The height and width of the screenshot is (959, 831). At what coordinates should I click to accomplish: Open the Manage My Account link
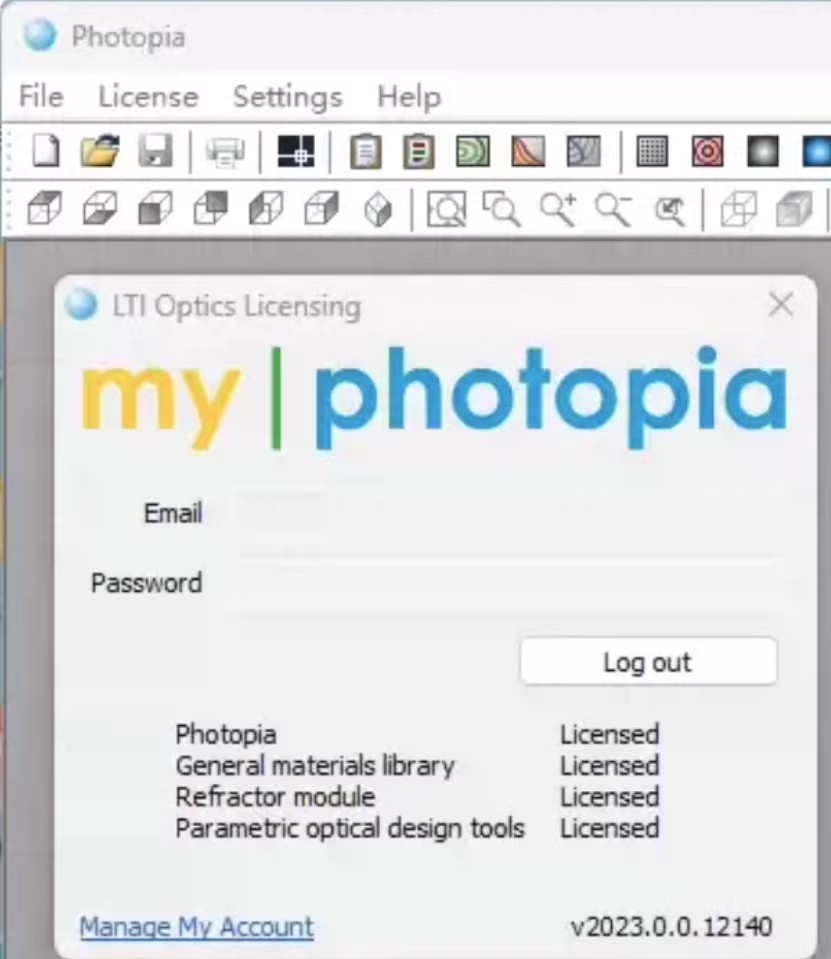pos(196,927)
